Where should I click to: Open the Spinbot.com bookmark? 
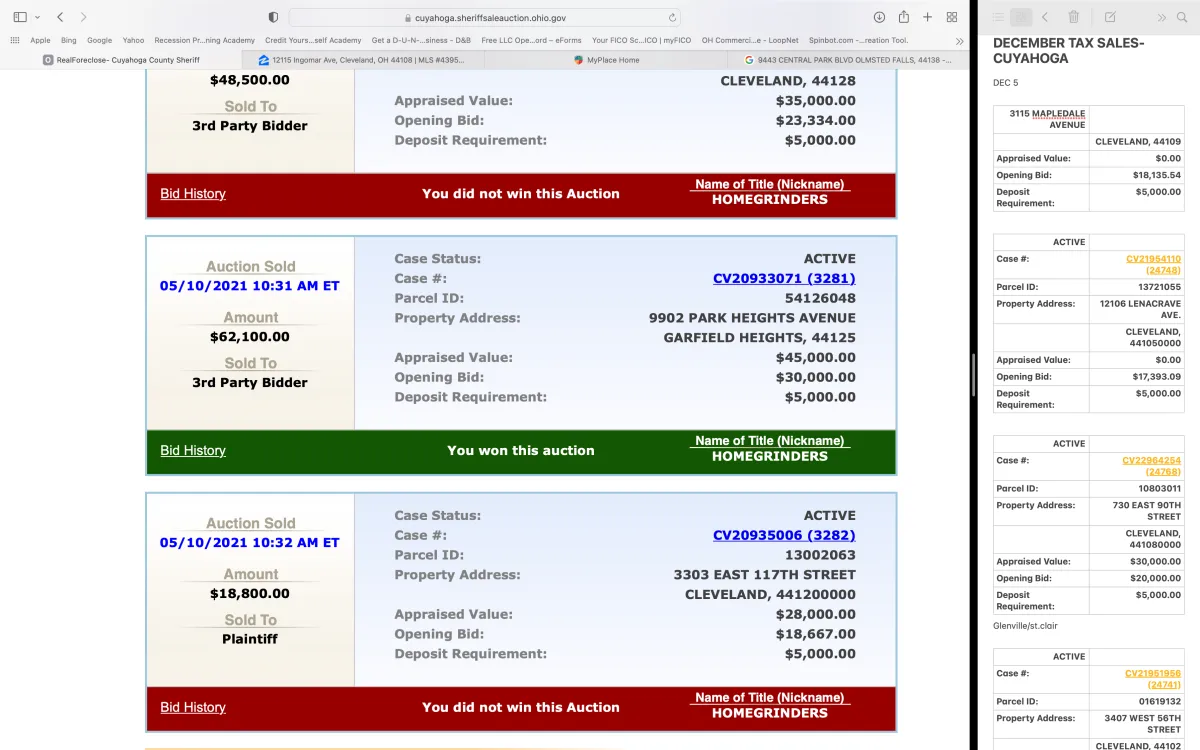(x=858, y=41)
